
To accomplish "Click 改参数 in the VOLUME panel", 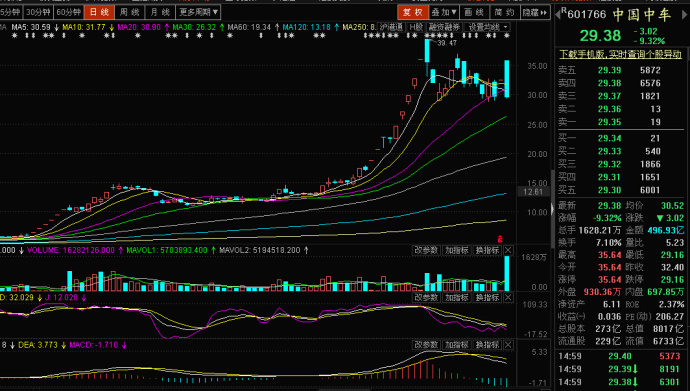I will pos(426,250).
